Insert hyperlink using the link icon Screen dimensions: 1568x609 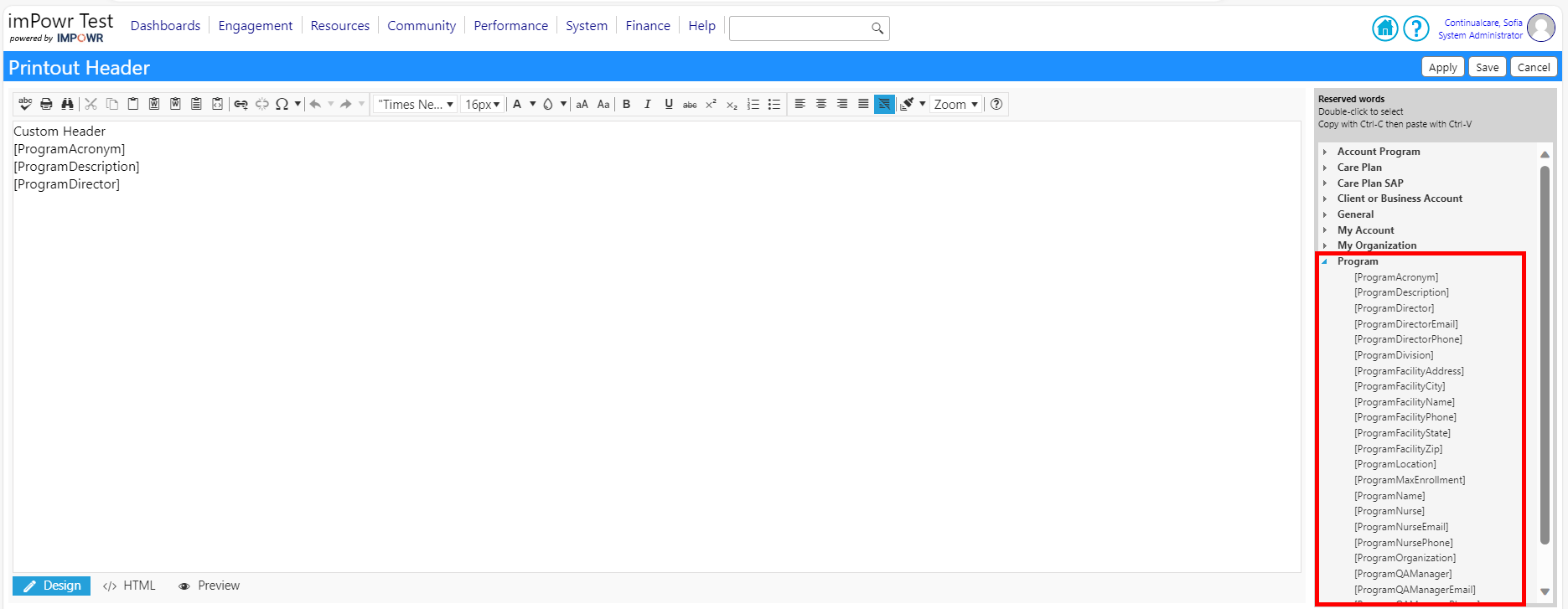pyautogui.click(x=241, y=104)
